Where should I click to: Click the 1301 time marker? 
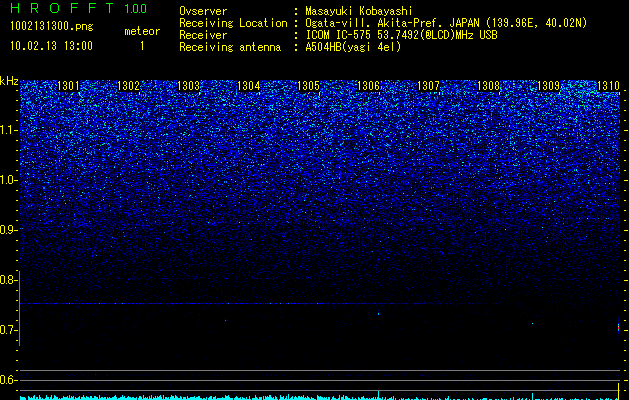click(x=68, y=86)
